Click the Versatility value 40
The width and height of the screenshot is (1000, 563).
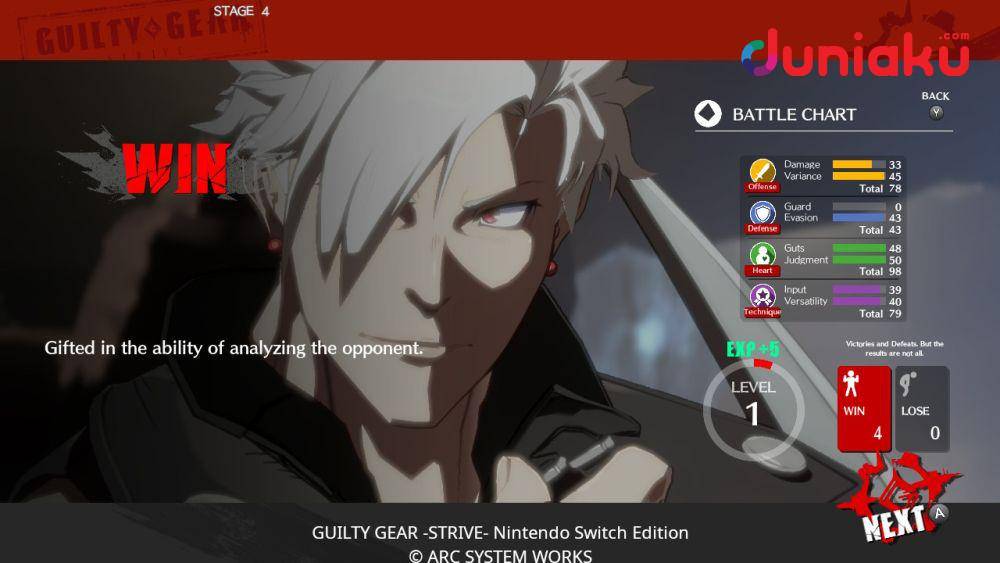(x=895, y=302)
